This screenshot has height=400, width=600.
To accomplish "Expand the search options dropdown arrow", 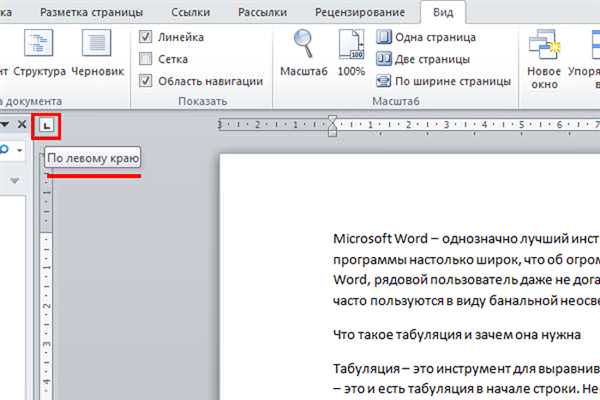I will point(20,150).
